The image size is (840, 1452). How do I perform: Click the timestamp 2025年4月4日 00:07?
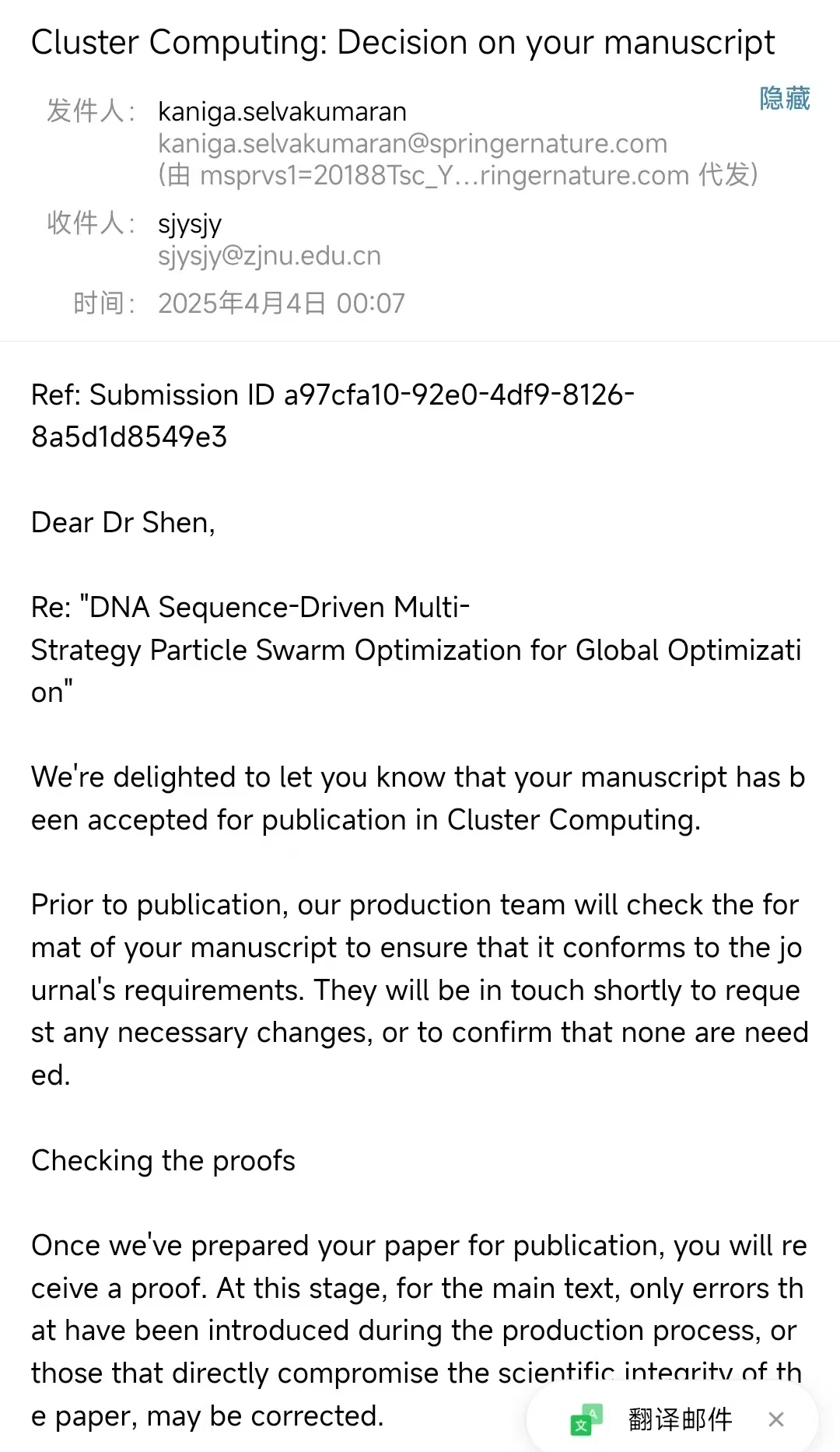[x=282, y=303]
